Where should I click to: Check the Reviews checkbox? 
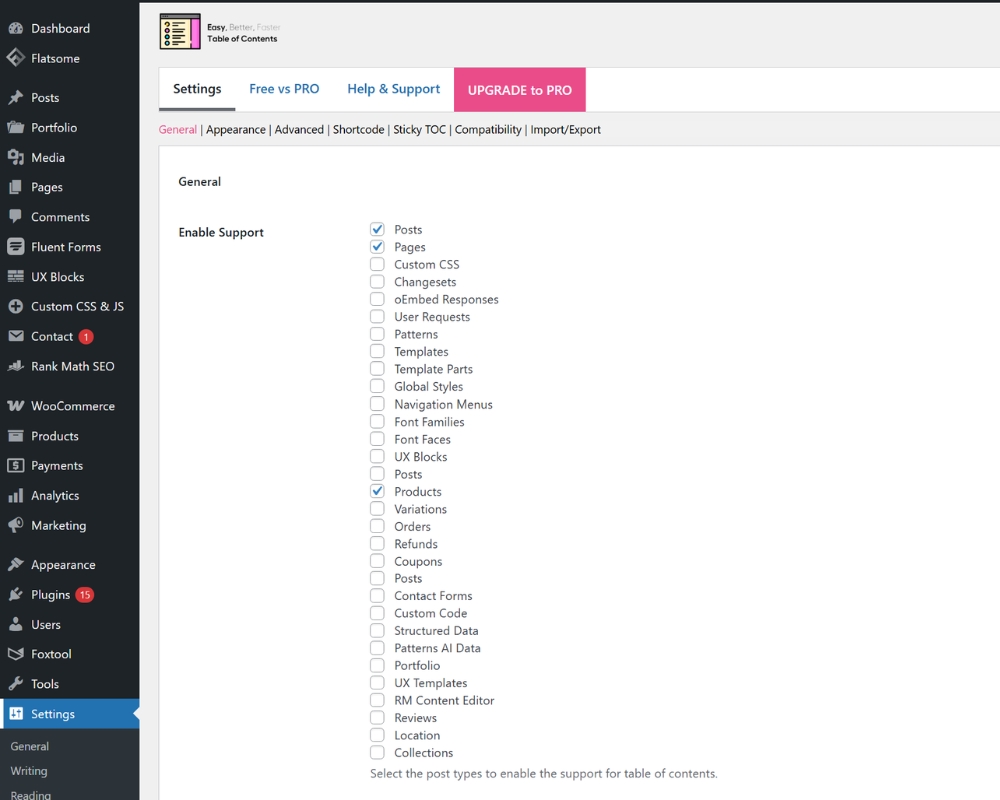tap(378, 718)
